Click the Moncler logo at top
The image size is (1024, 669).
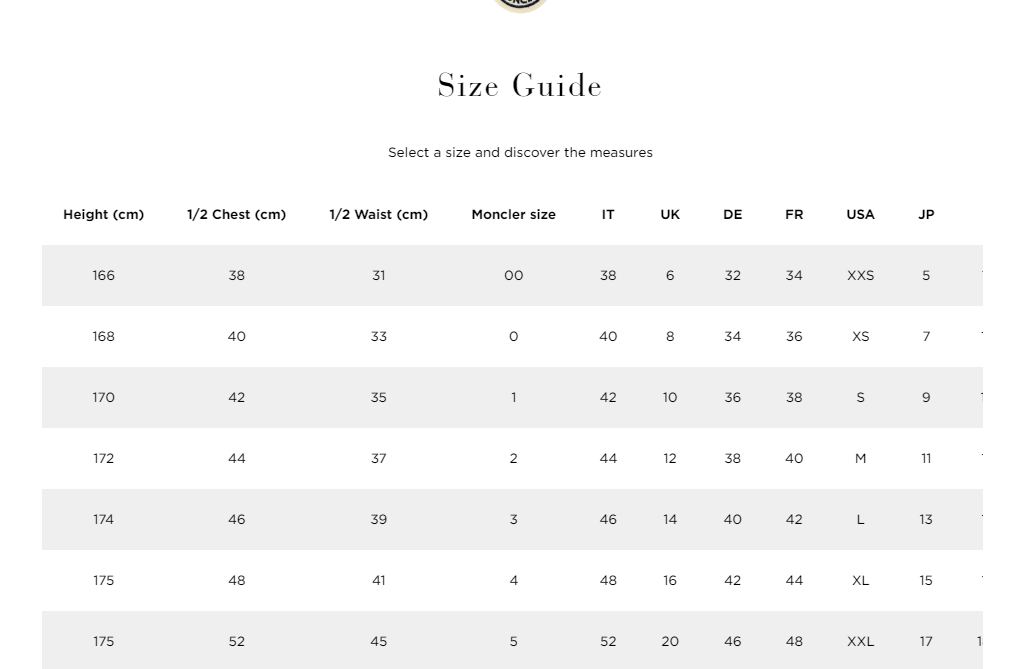tap(520, 4)
